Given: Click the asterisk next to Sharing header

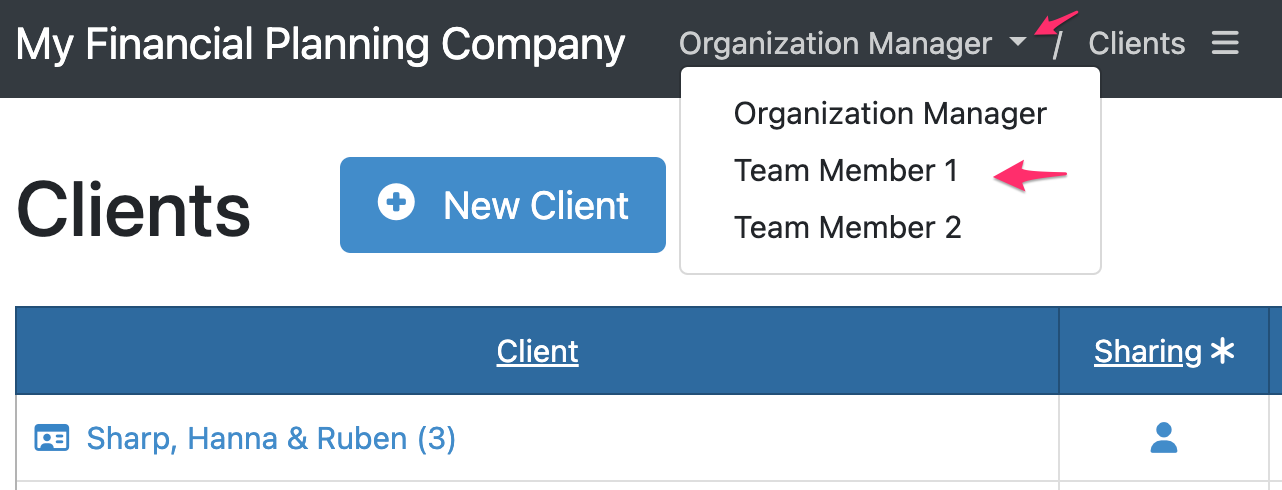Looking at the screenshot, I should pyautogui.click(x=1222, y=351).
